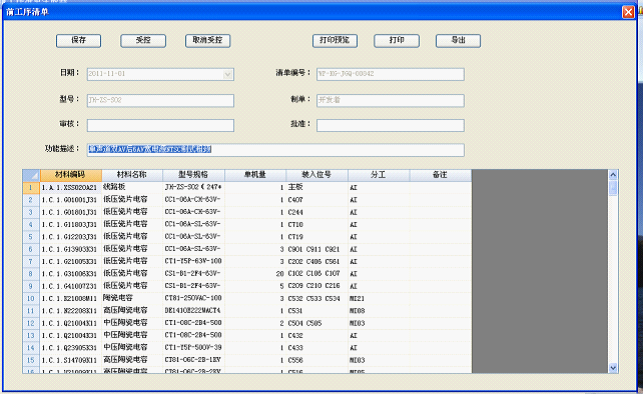Click scrollbar down arrow of table
643x394 pixels.
click(x=613, y=368)
